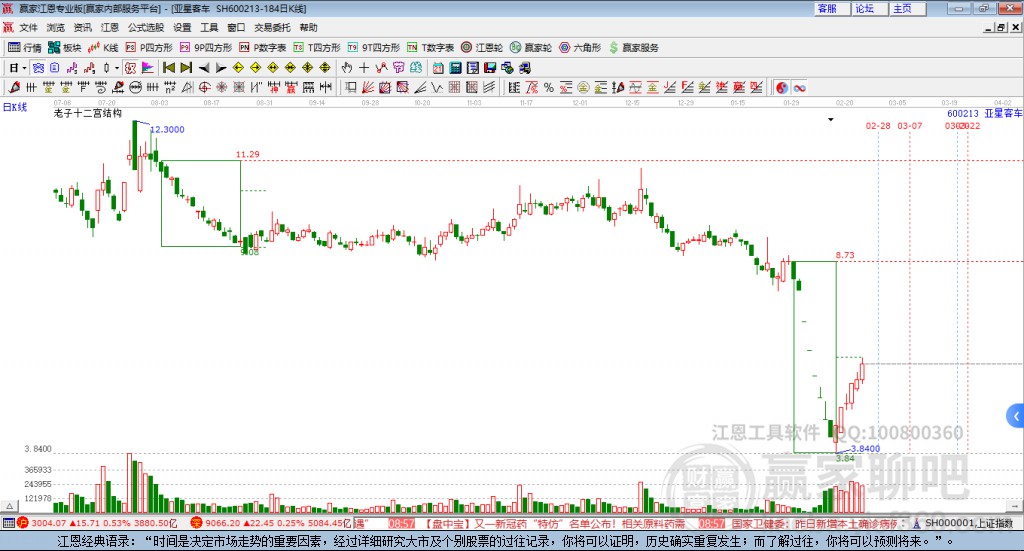Click the 600213 亚星客车 stock title
Viewport: 1024px width, 551px height.
pyautogui.click(x=984, y=114)
